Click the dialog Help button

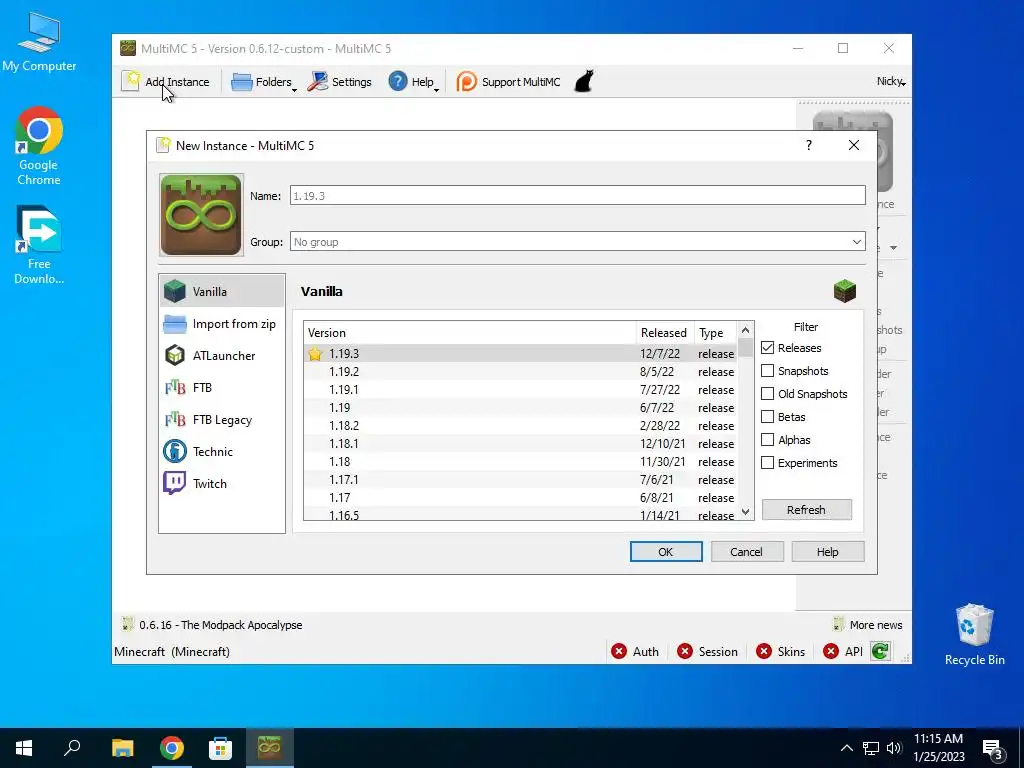pos(827,552)
